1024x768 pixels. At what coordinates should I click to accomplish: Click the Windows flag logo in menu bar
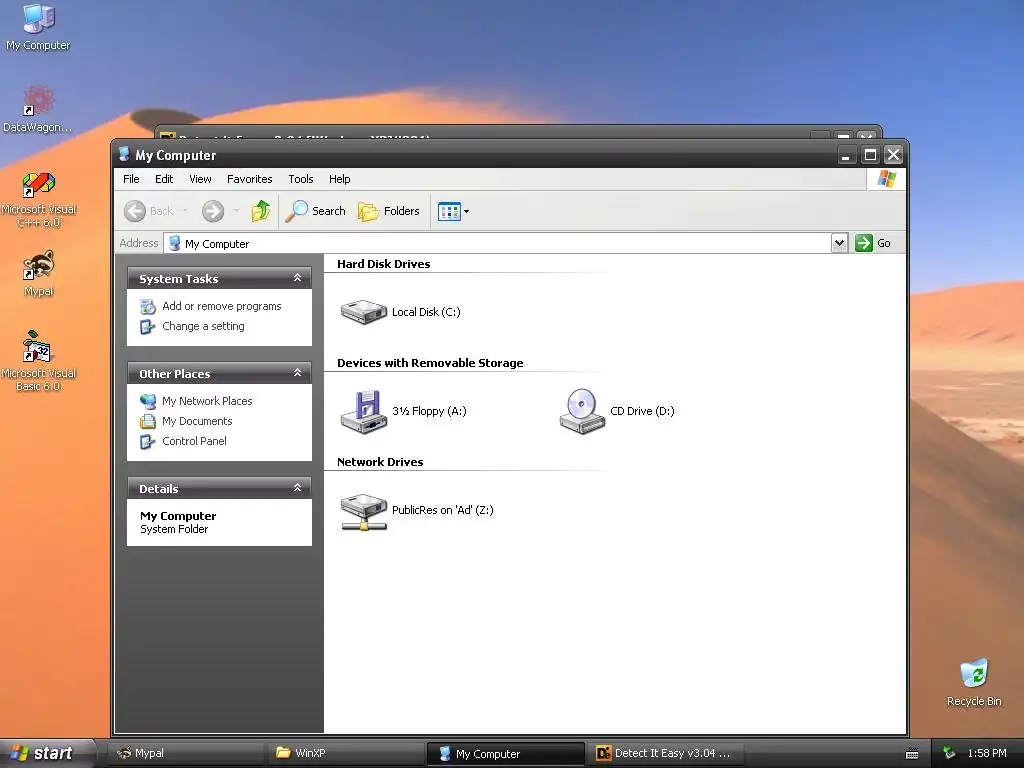tap(886, 179)
